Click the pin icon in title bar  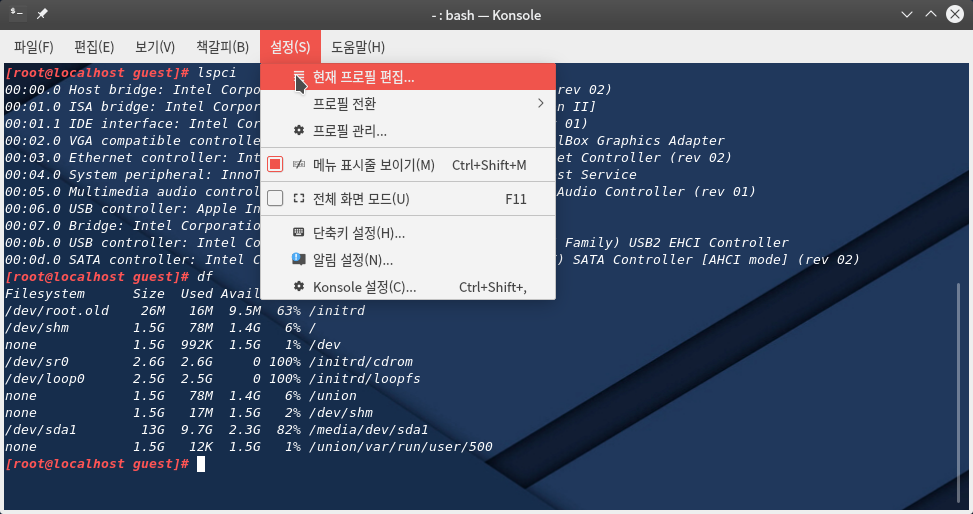pos(42,14)
